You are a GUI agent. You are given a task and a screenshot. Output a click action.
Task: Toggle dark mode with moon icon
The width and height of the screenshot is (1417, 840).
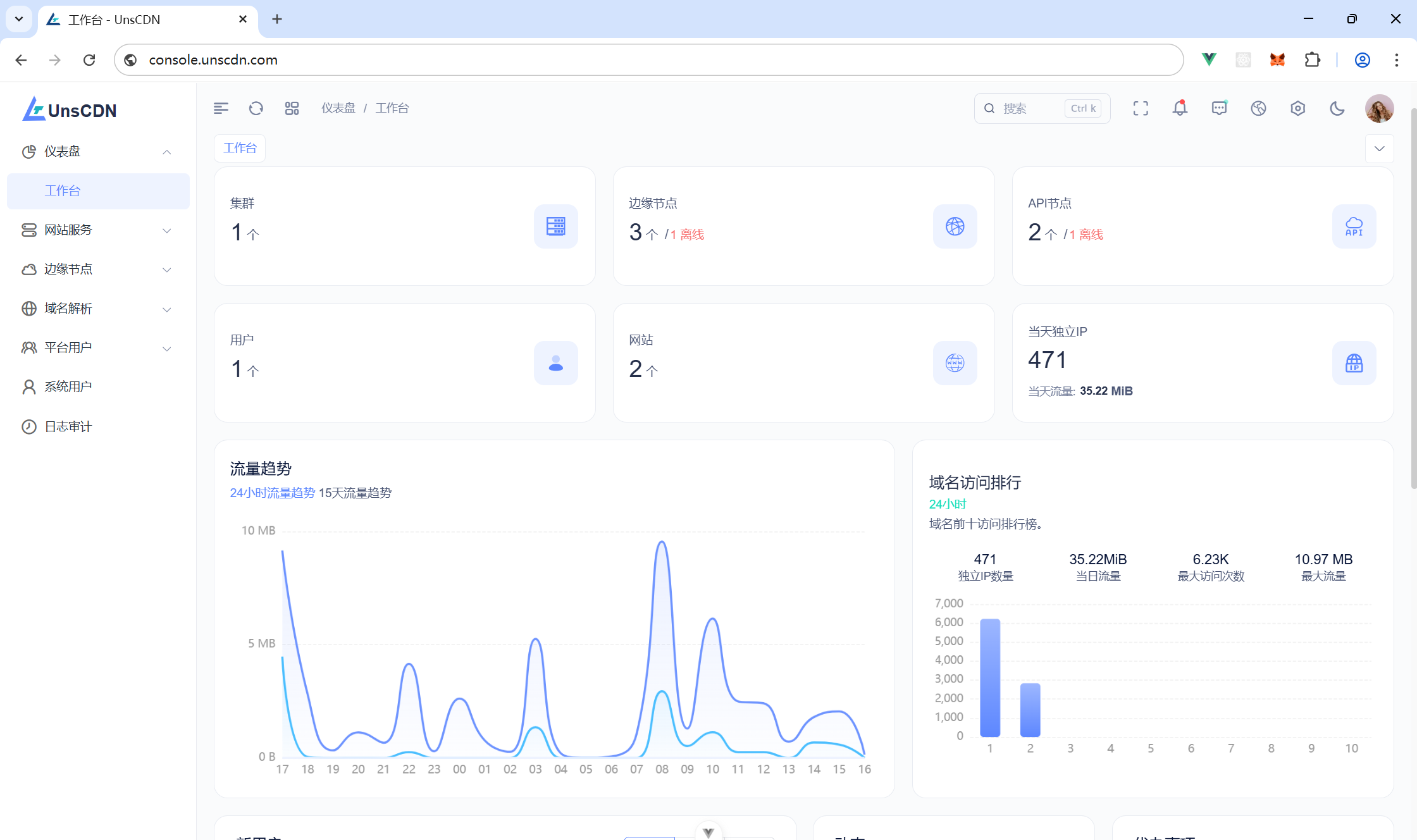tap(1337, 108)
